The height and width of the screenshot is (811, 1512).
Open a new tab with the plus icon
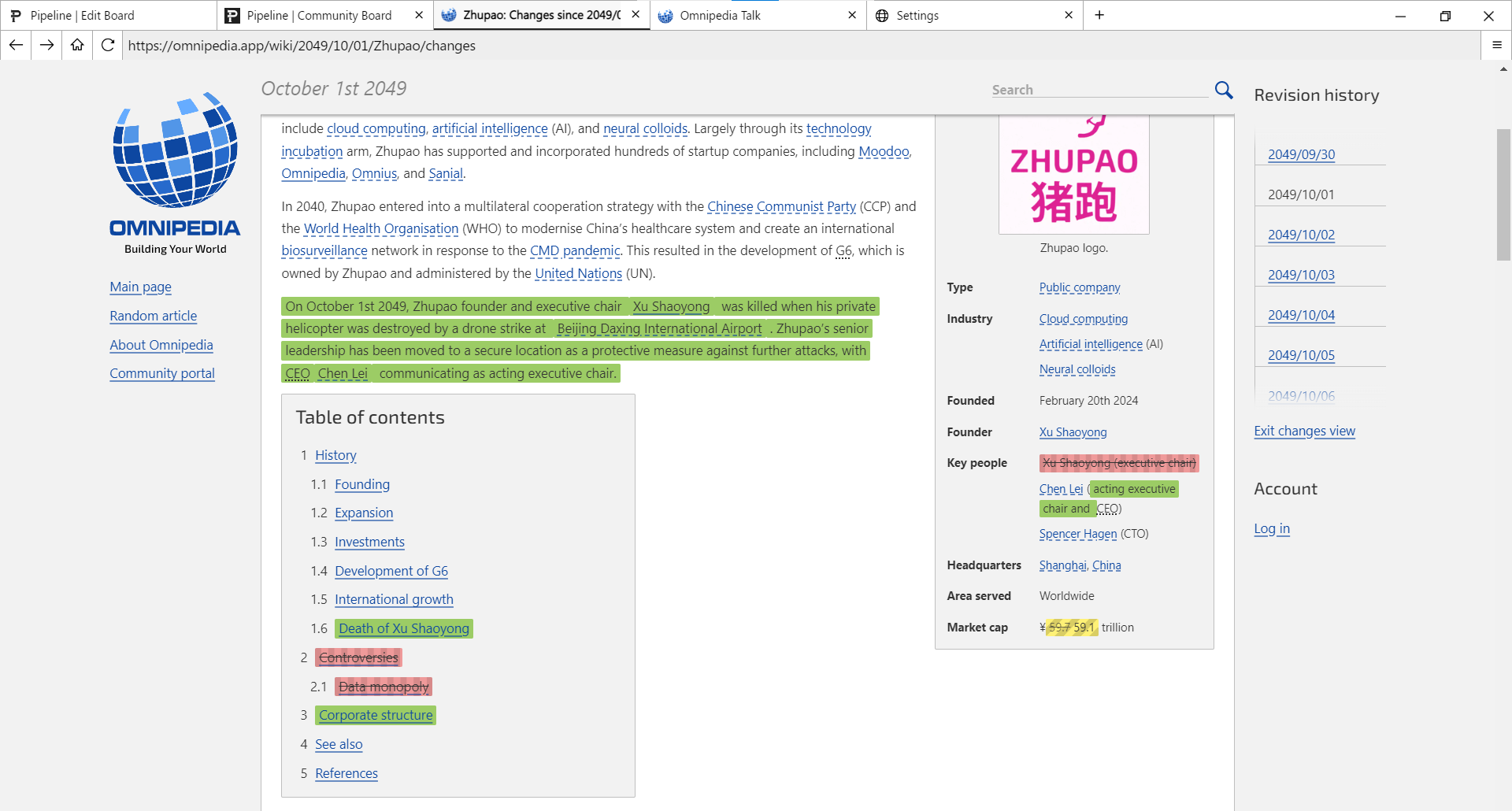pos(1099,15)
